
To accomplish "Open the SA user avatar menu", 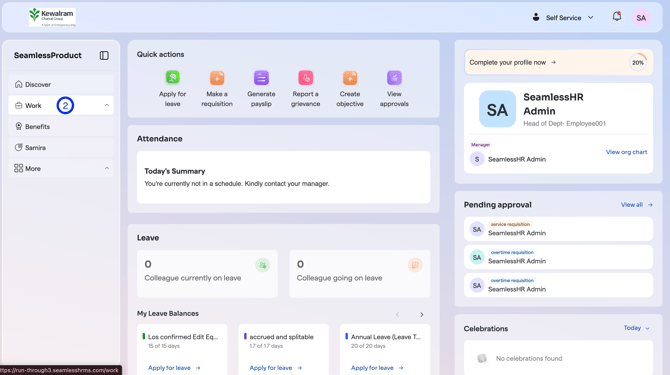I will pyautogui.click(x=641, y=18).
